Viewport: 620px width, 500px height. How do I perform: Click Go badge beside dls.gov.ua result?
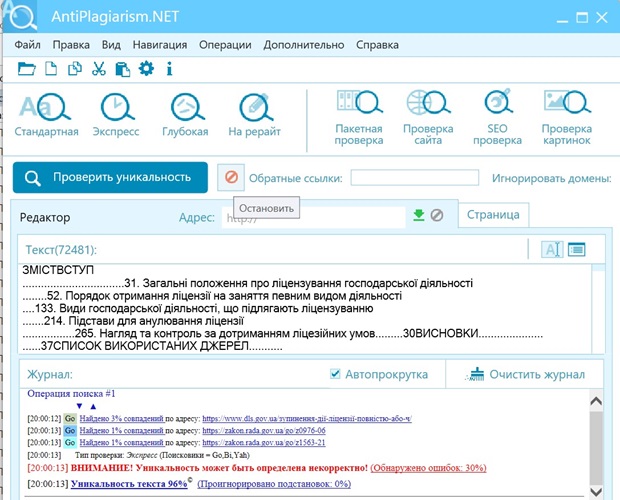click(x=70, y=418)
